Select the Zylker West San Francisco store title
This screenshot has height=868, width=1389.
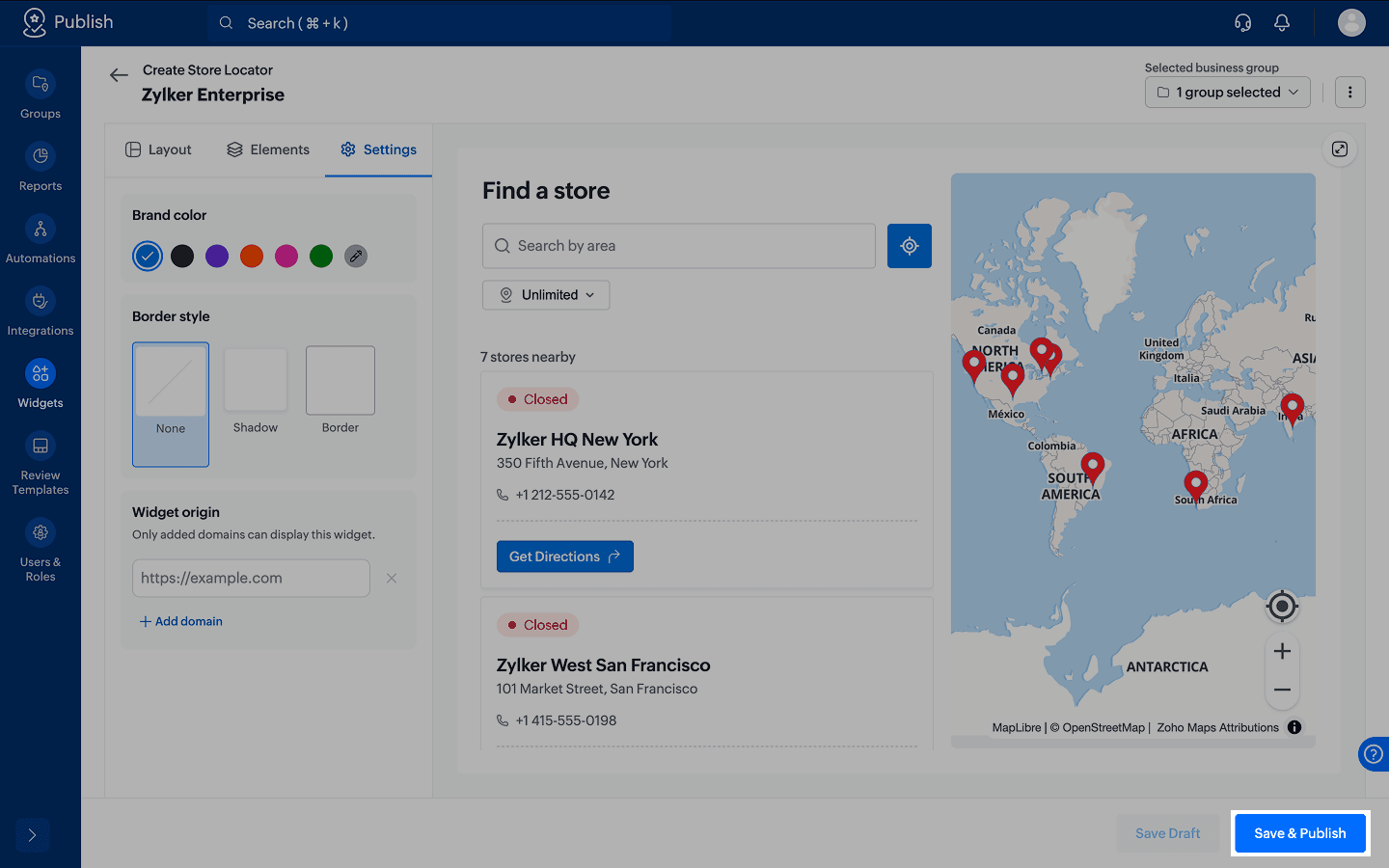(x=604, y=665)
